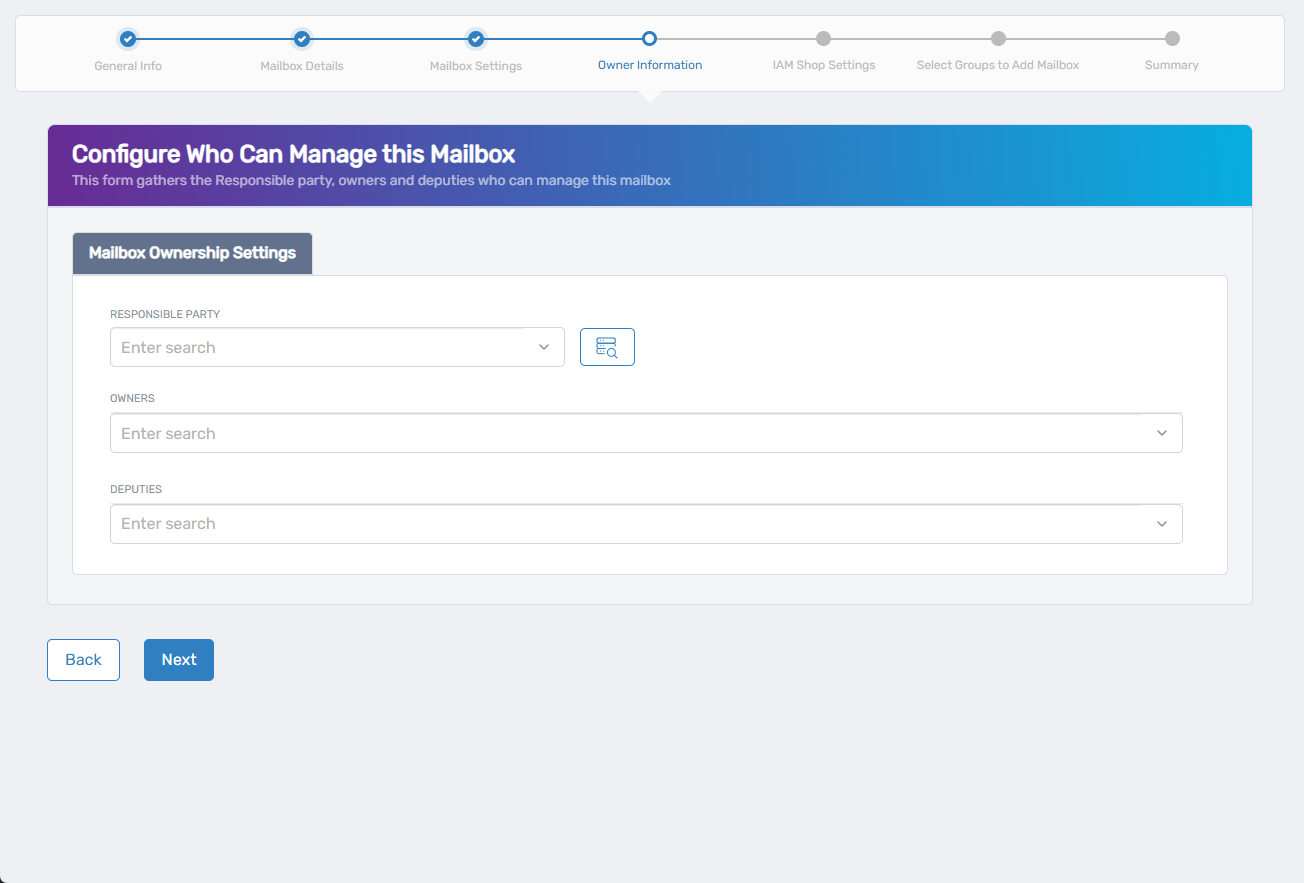The height and width of the screenshot is (883, 1304).
Task: Click the General Info completed checkmark icon
Action: 127,39
